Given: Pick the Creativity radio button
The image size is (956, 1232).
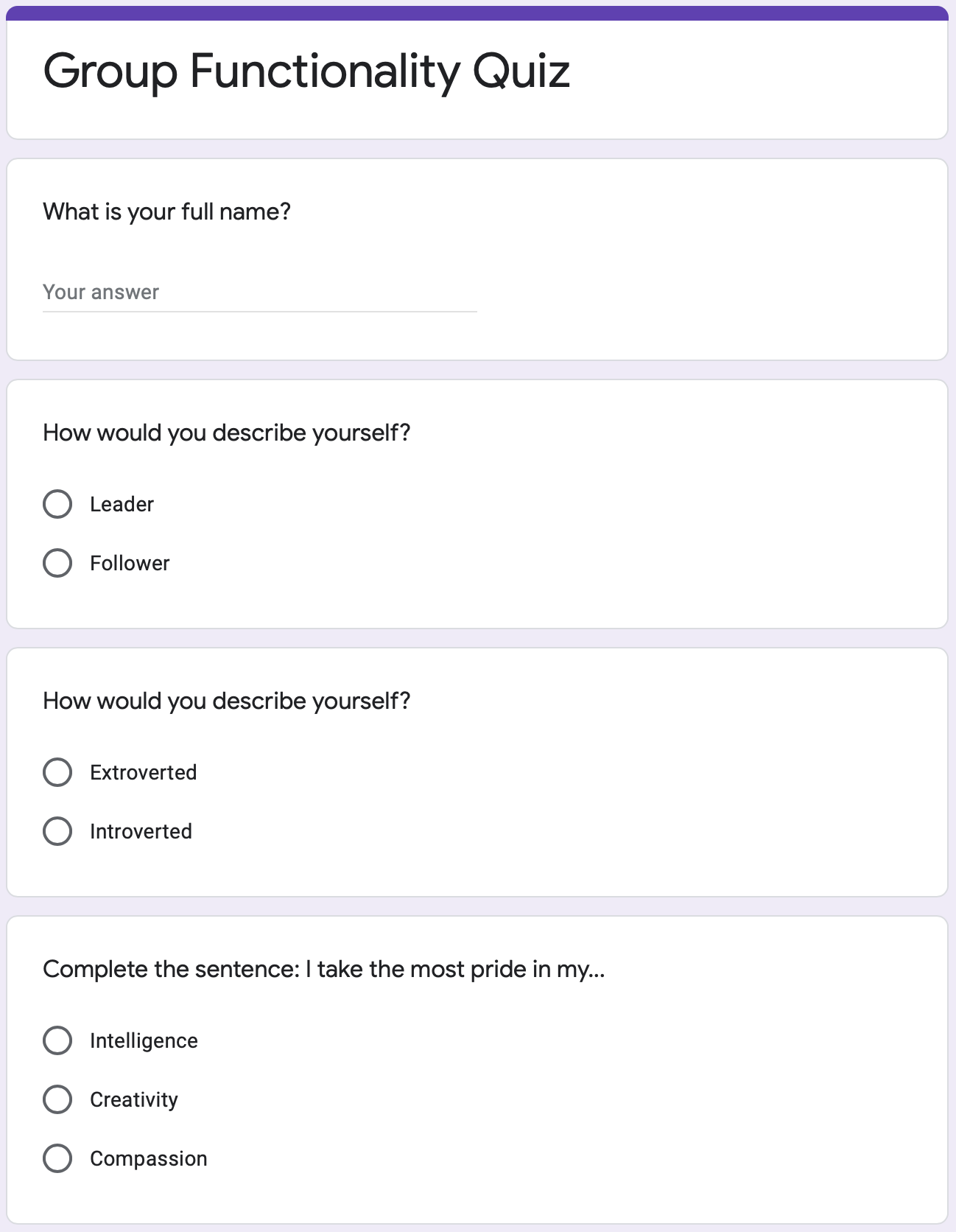Looking at the screenshot, I should point(57,1100).
